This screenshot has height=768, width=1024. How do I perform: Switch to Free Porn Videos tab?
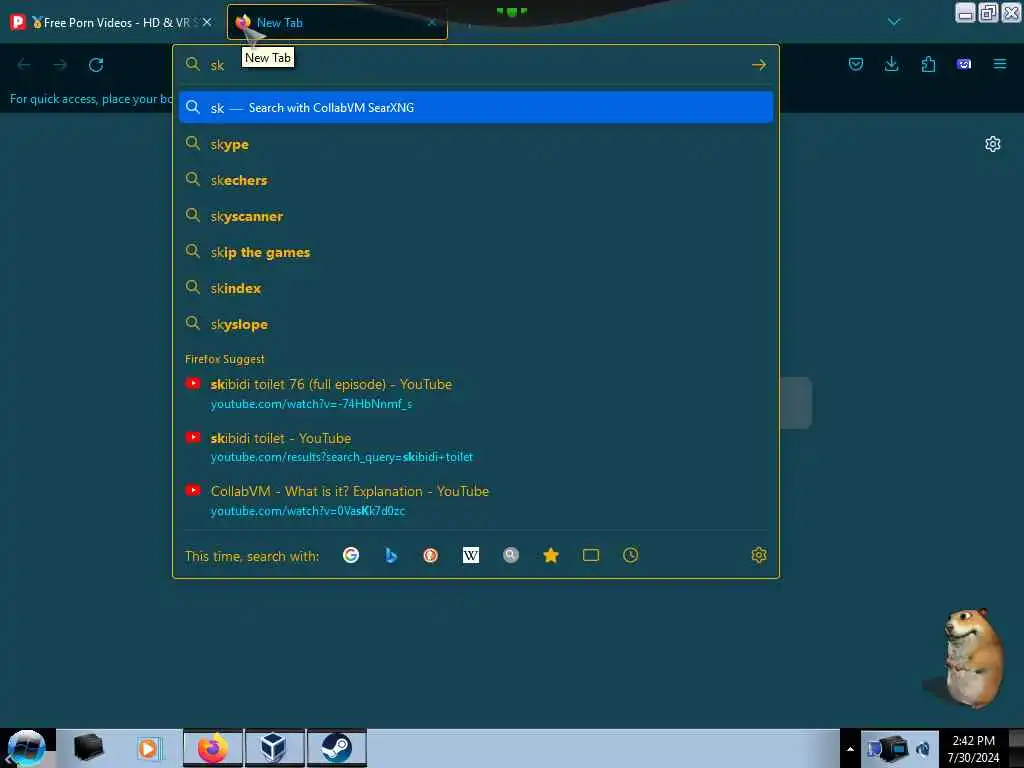point(111,22)
